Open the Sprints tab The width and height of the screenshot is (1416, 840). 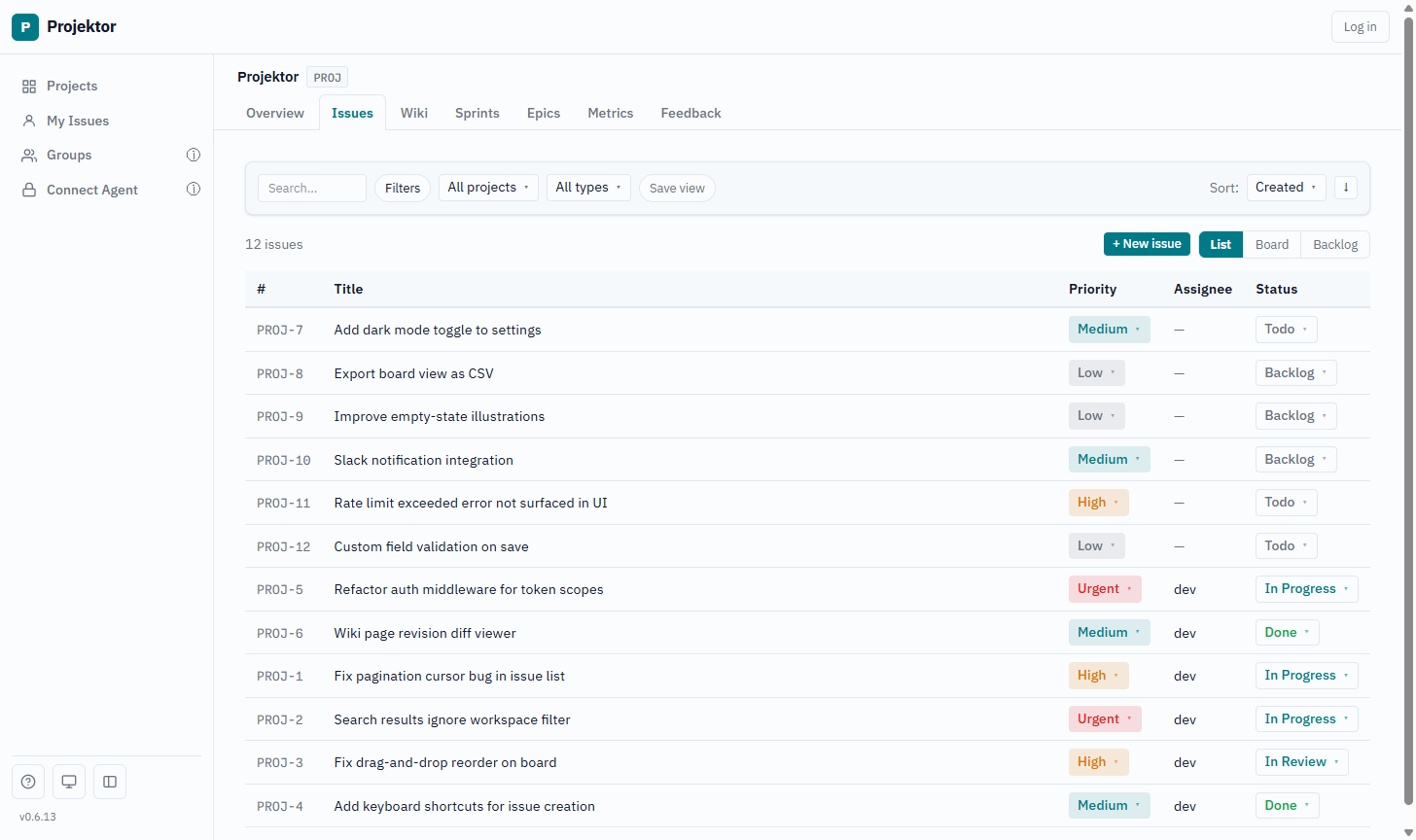(x=478, y=113)
